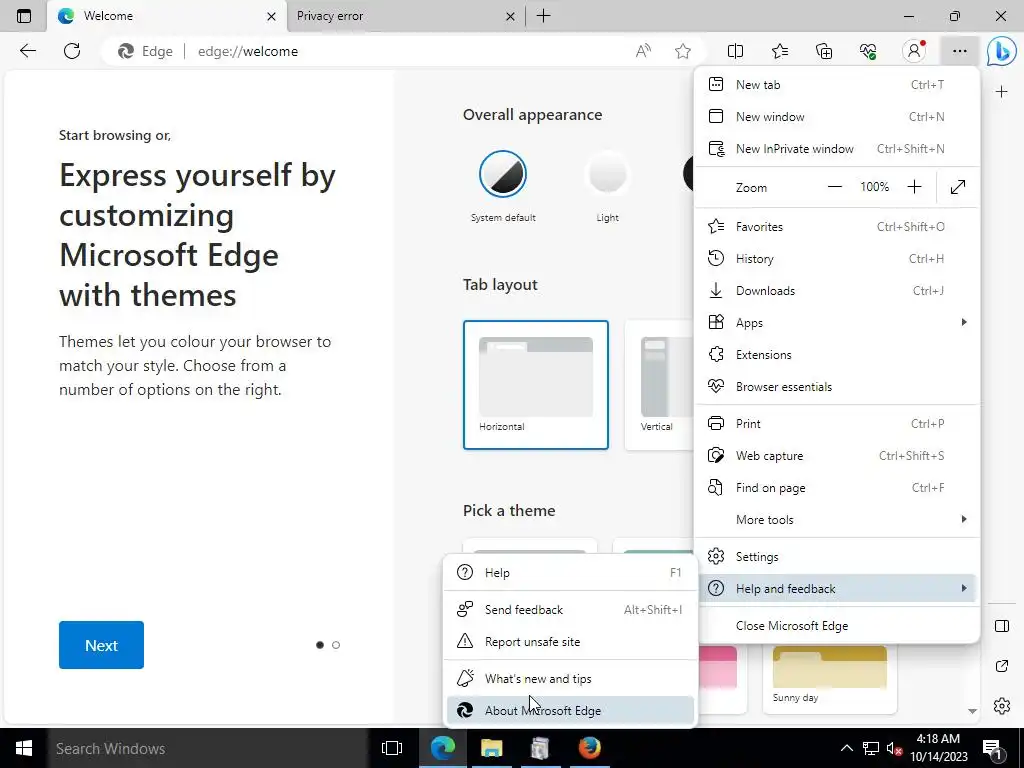Launch Firefox from the taskbar
Screen dimensions: 1024x768
pos(590,748)
